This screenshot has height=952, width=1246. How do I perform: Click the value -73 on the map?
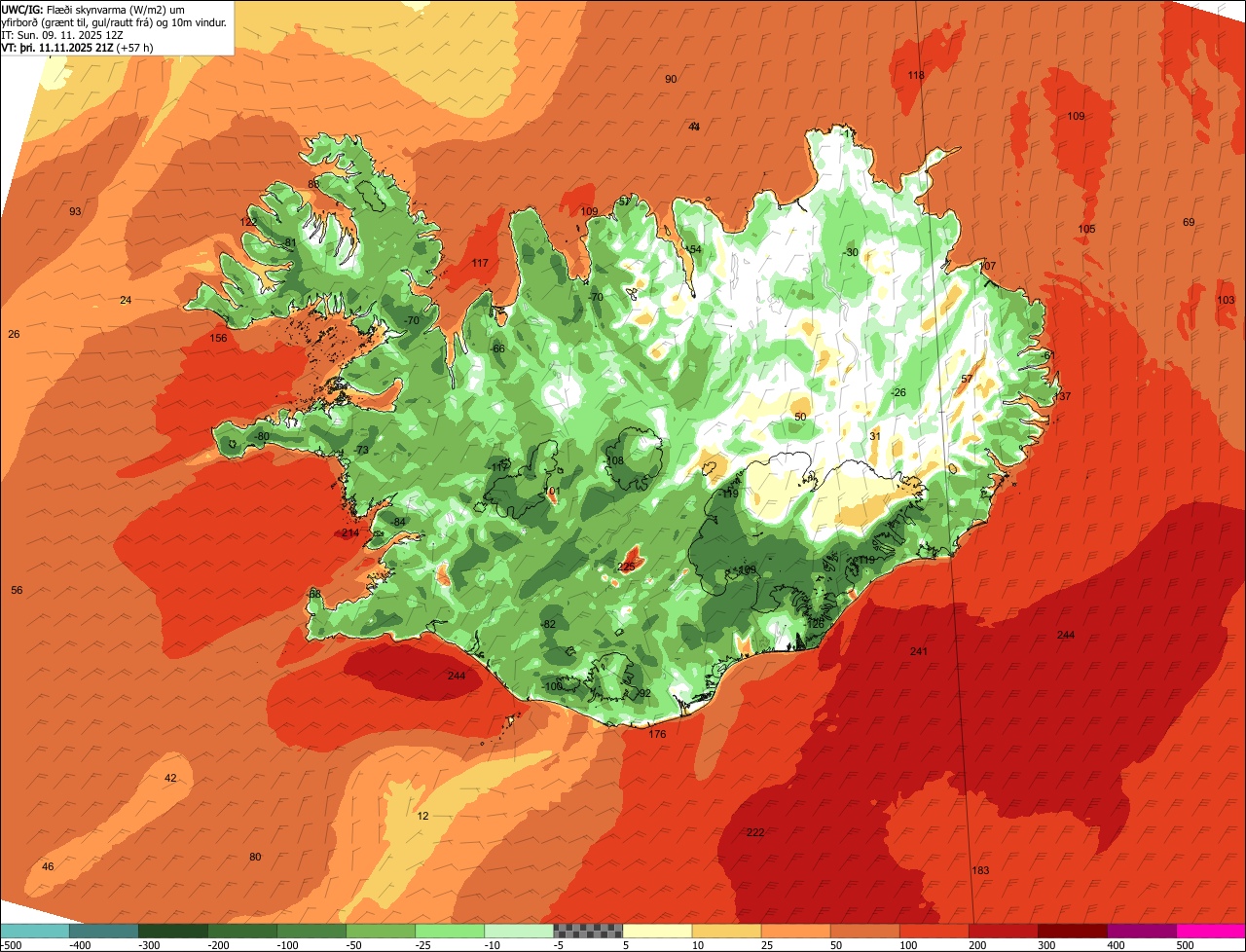[x=362, y=450]
